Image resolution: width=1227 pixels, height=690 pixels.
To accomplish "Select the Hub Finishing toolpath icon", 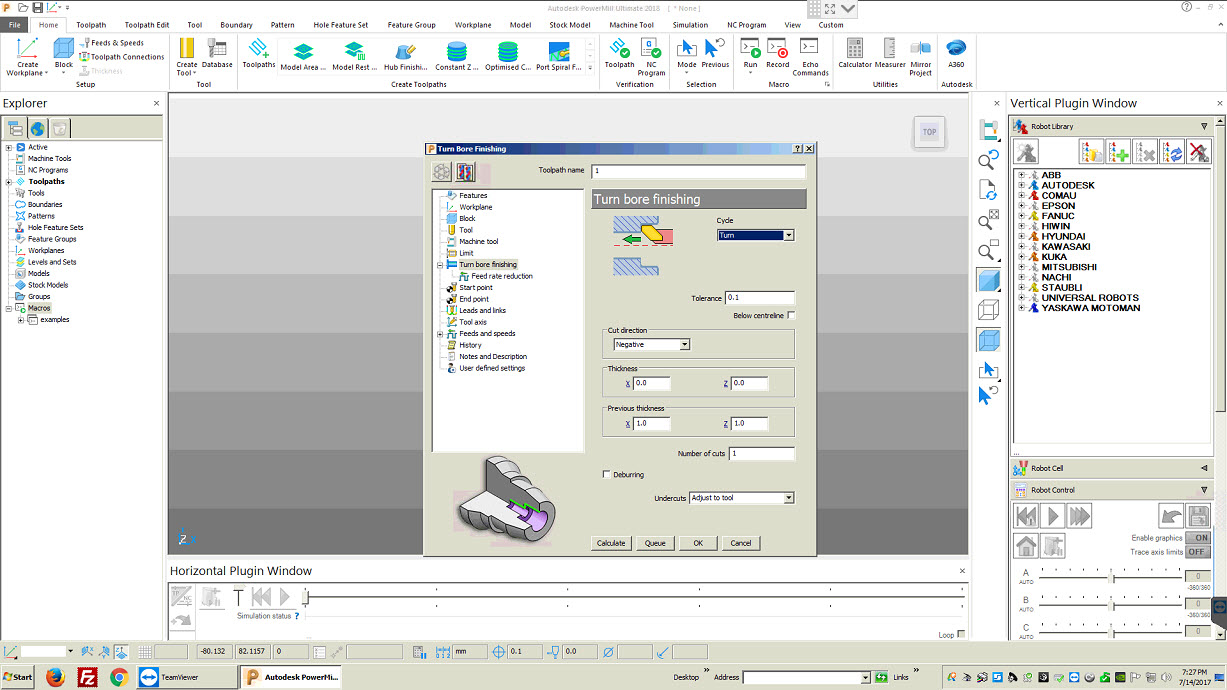I will pos(405,56).
